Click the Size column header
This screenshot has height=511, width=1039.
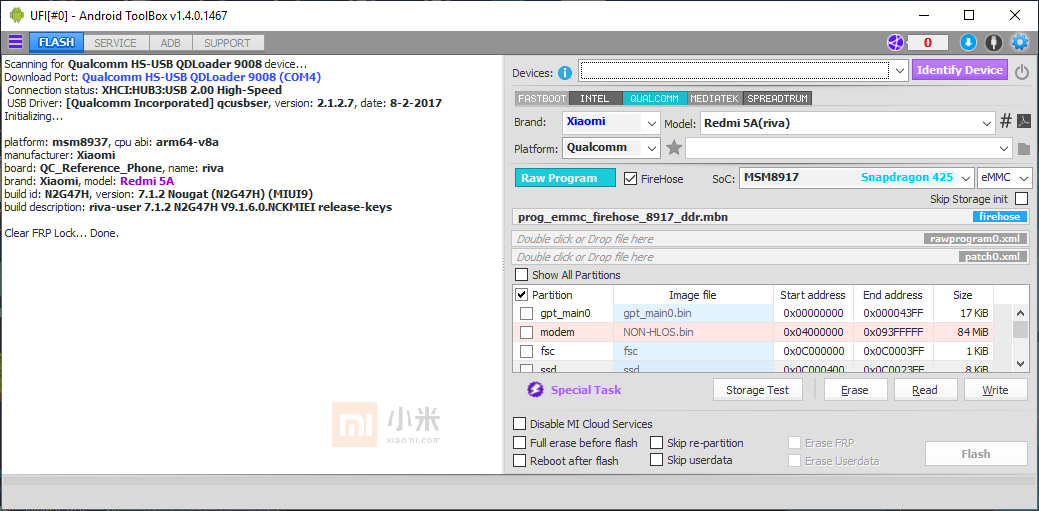coord(963,295)
